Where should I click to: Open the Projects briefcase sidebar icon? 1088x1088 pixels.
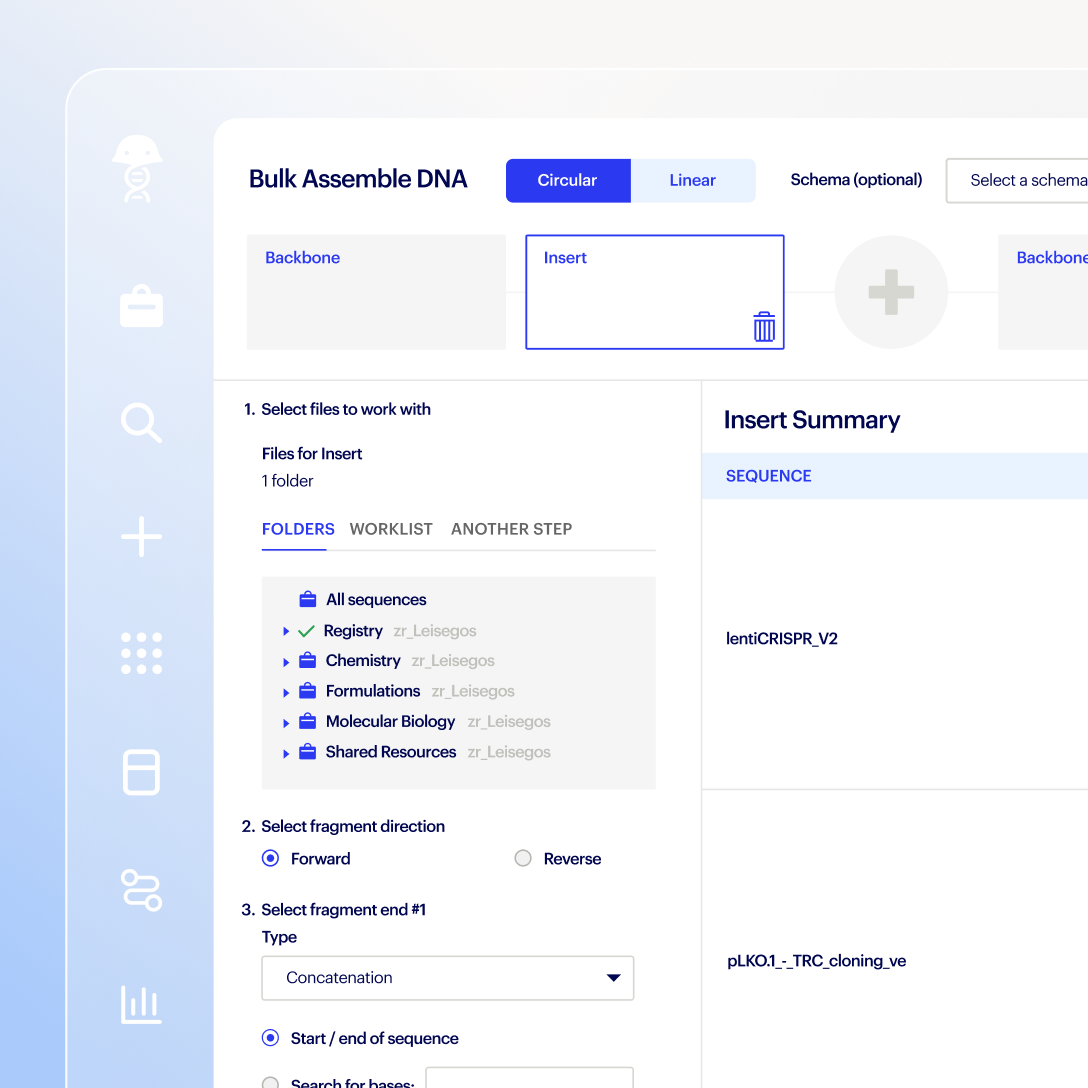(x=142, y=306)
